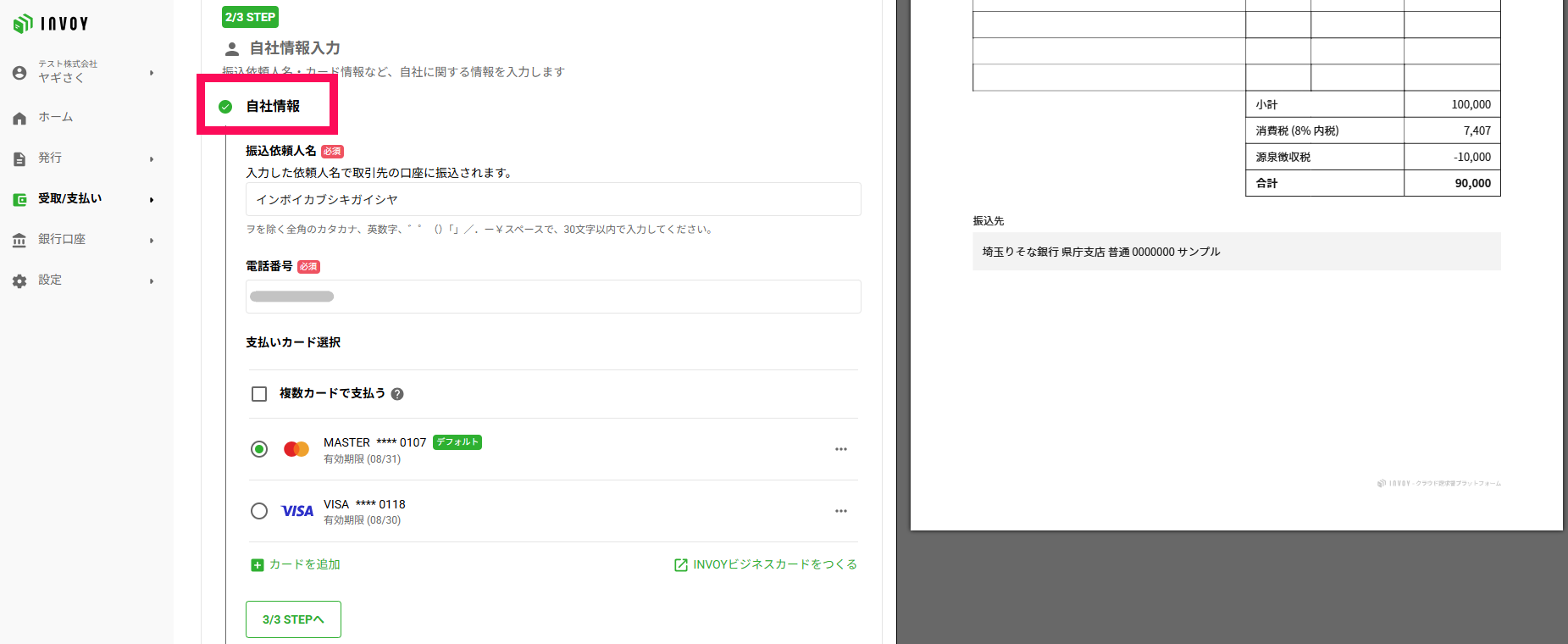Click the デフォルト badge on MASTER card
The height and width of the screenshot is (644, 1568).
pyautogui.click(x=457, y=442)
